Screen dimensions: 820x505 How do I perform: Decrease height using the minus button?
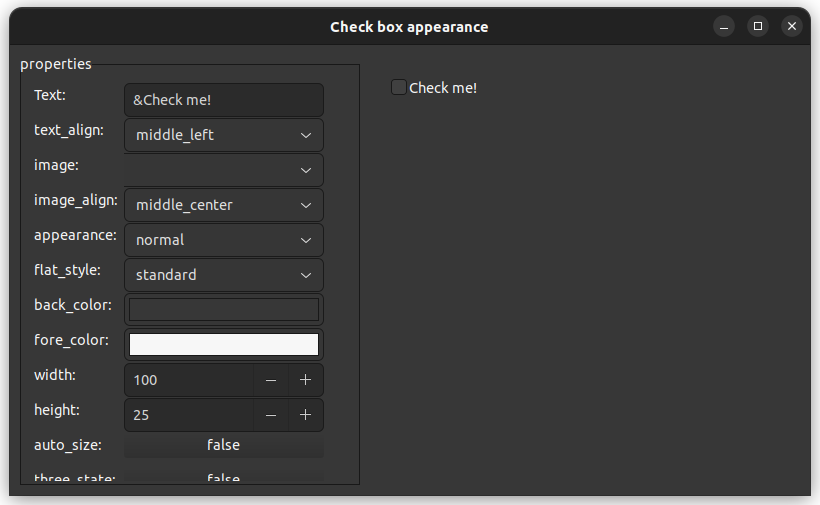tap(271, 415)
